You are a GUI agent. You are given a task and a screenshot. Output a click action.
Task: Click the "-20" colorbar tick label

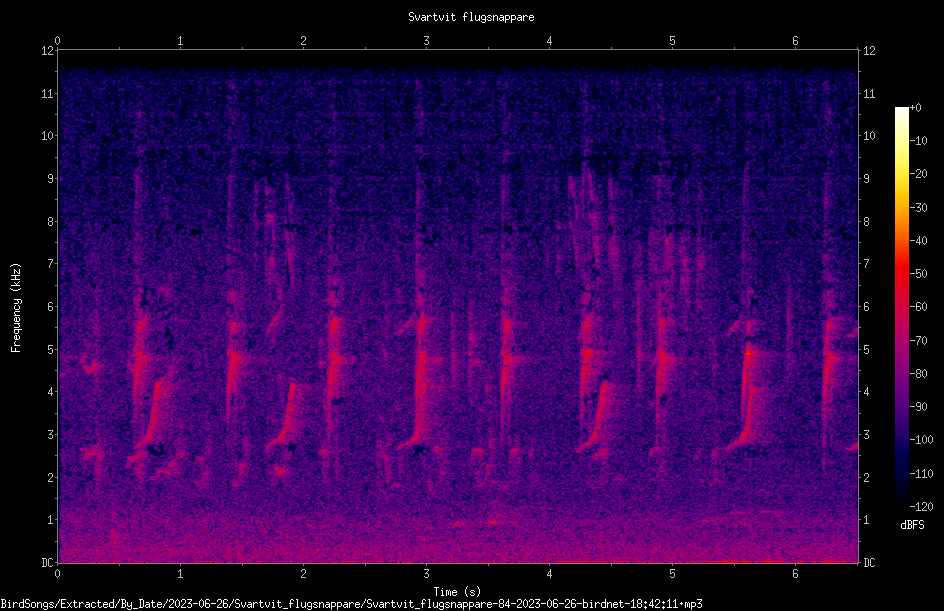coord(919,174)
